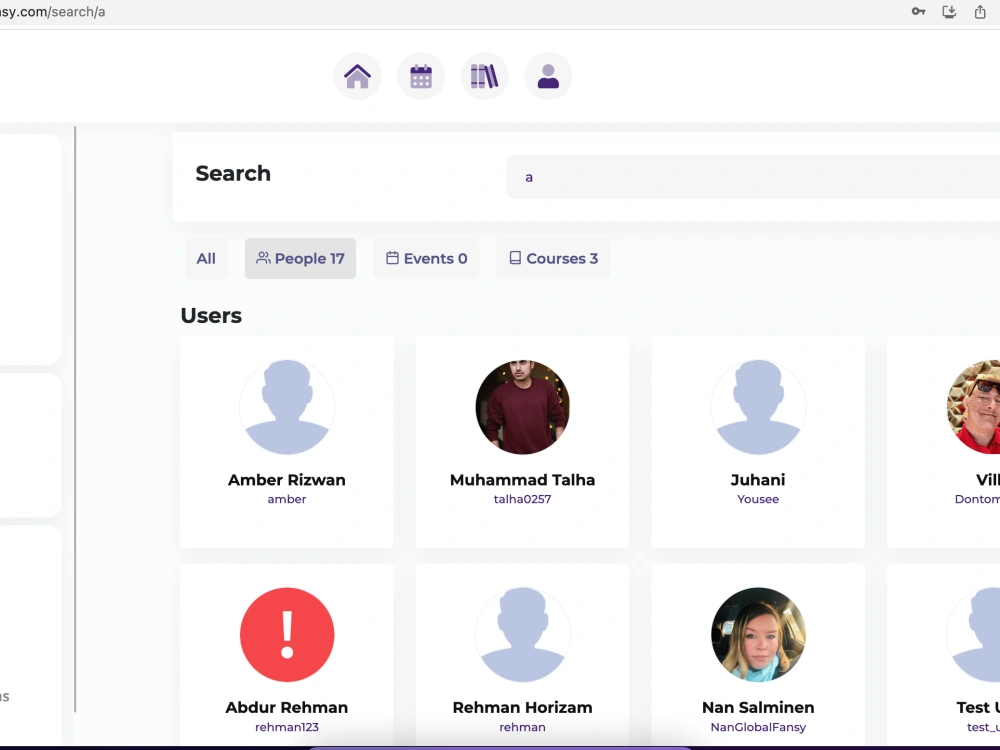Open Nan Salminen's profile photo

[758, 635]
